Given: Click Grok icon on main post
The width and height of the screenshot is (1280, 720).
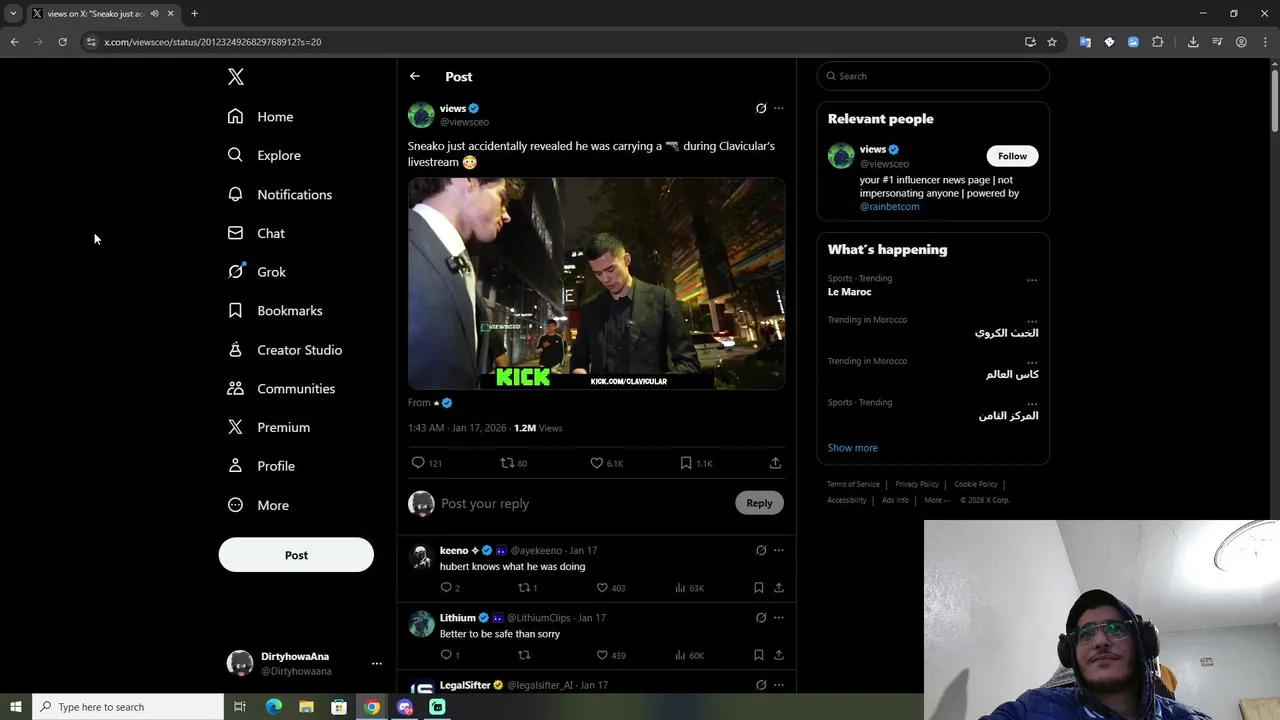Looking at the screenshot, I should pyautogui.click(x=761, y=108).
